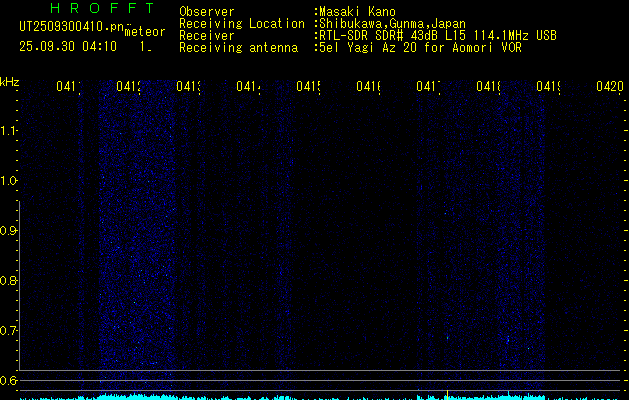Click the yellow peak marker on bottom strip
The image size is (629, 400).
(x=447, y=395)
